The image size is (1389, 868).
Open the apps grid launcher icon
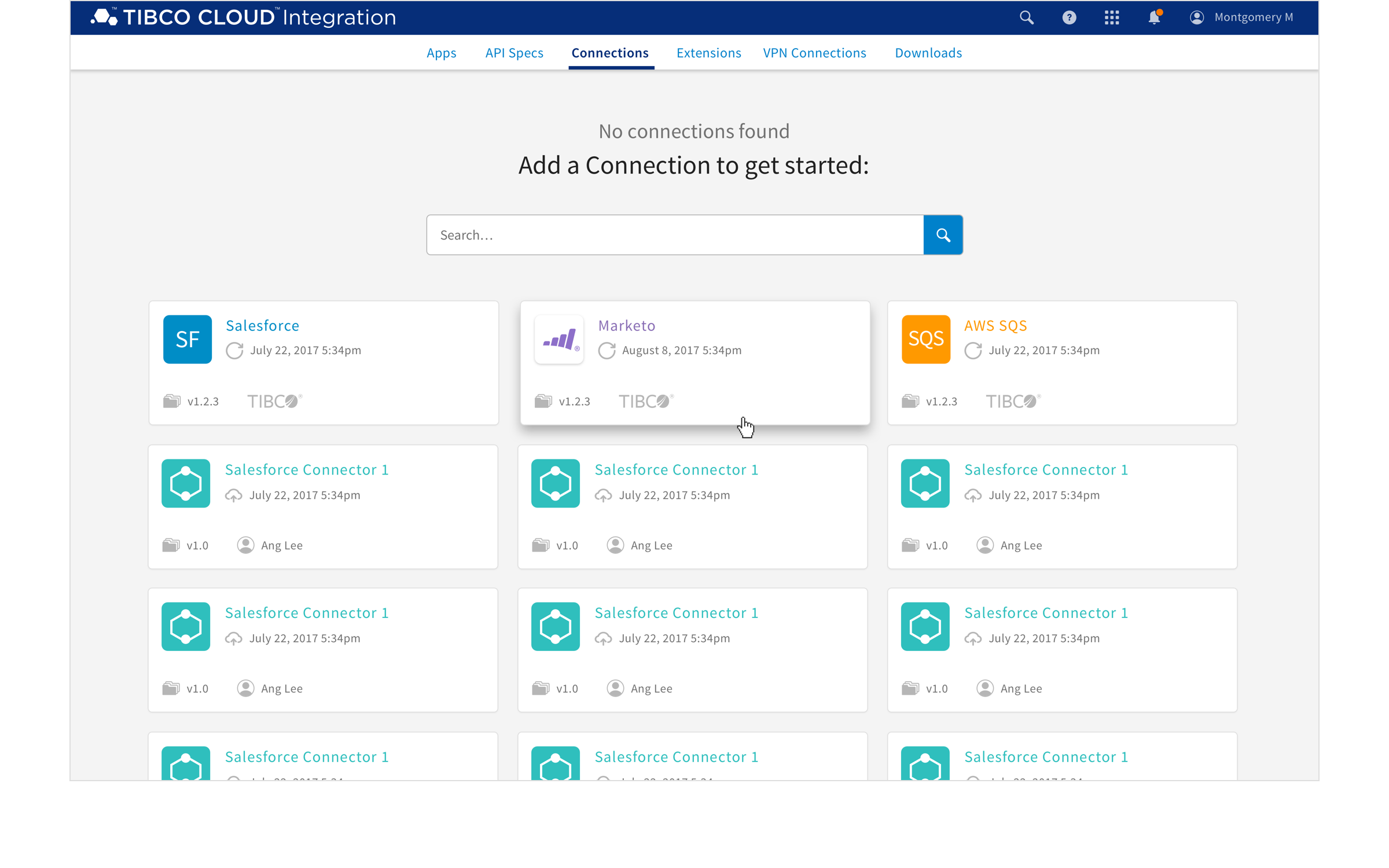click(x=1111, y=17)
